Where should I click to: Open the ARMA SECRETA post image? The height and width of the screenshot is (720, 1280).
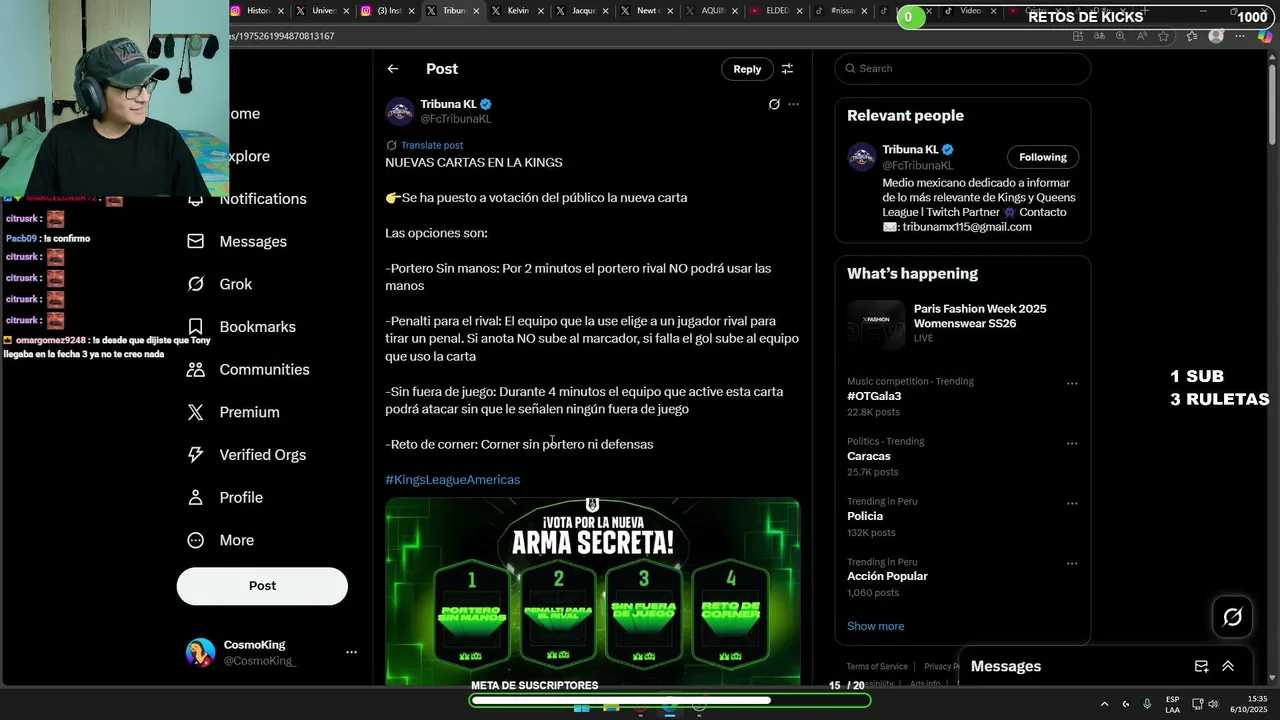click(x=592, y=591)
